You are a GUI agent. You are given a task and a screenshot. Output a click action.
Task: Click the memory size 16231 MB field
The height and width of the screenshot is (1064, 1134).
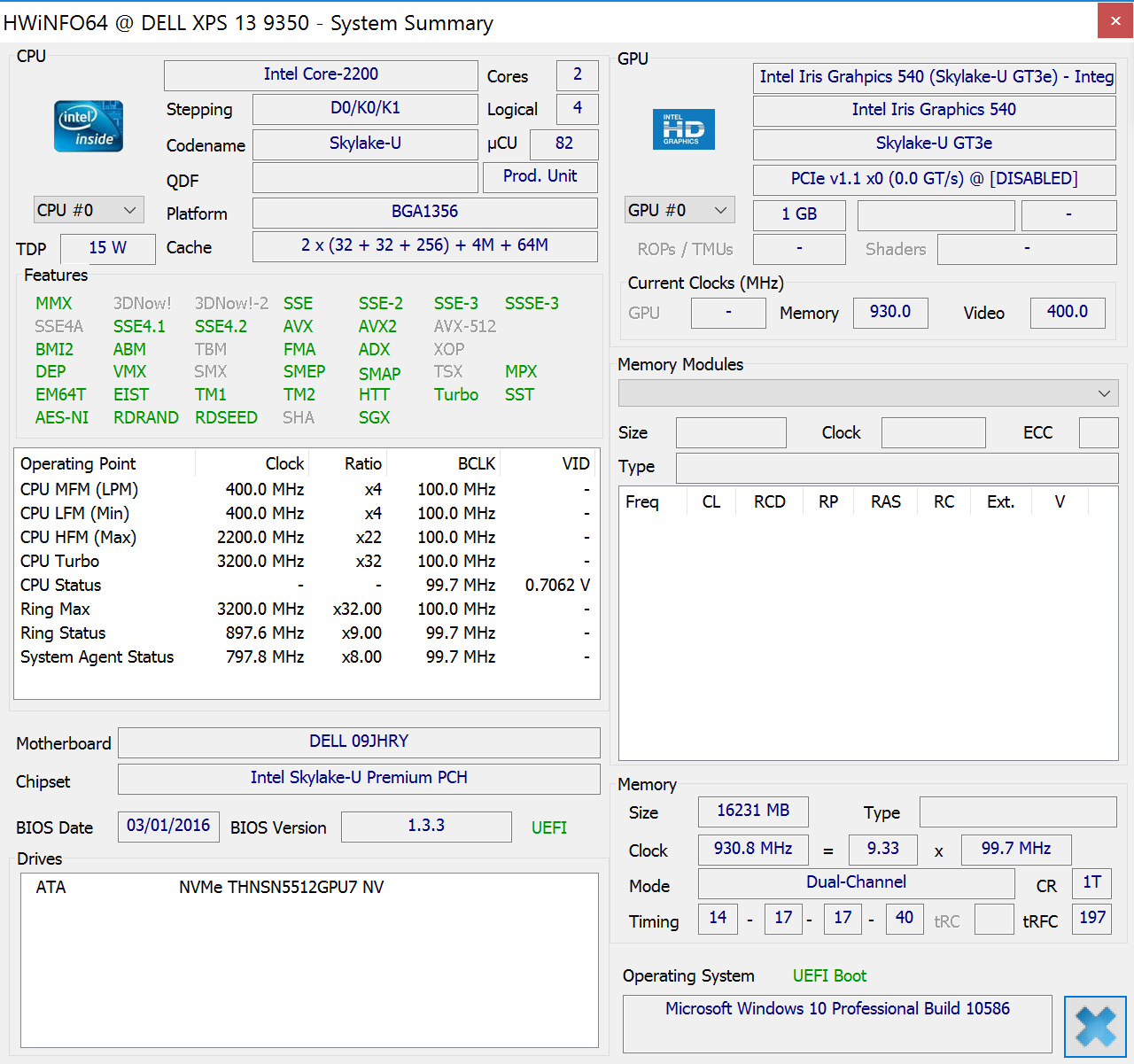click(753, 811)
